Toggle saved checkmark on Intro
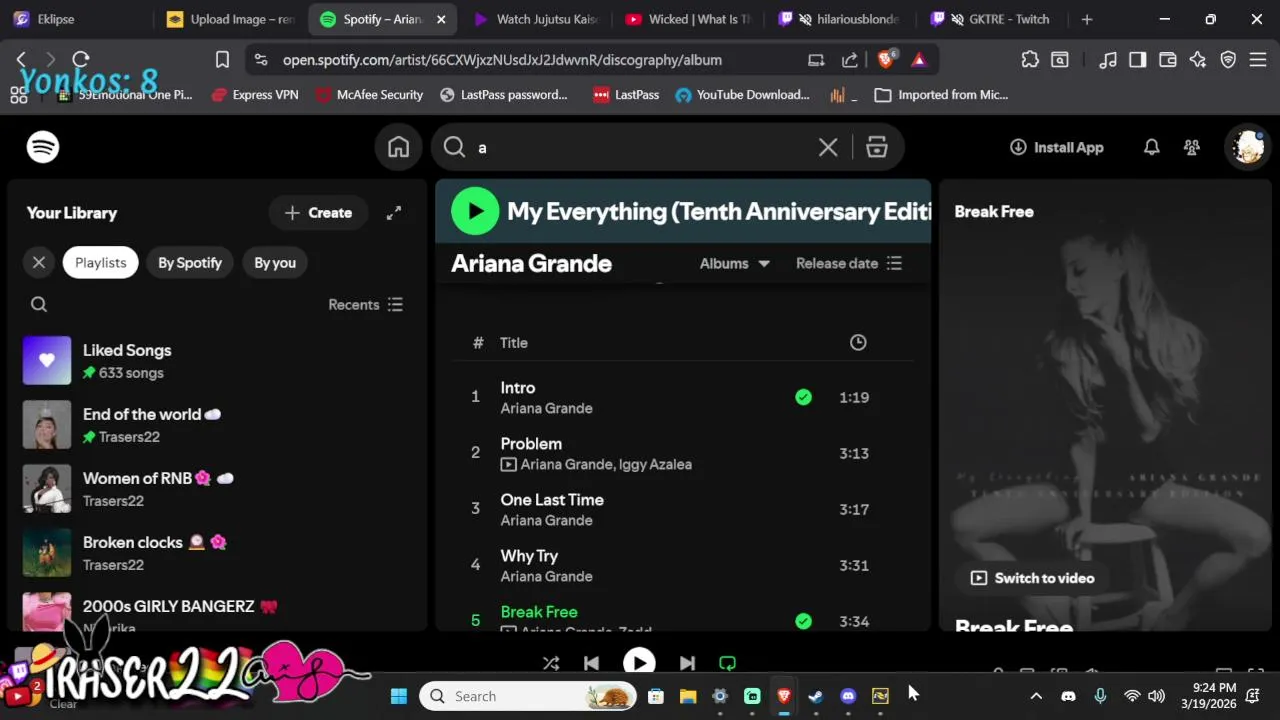This screenshot has height=720, width=1280. click(803, 397)
